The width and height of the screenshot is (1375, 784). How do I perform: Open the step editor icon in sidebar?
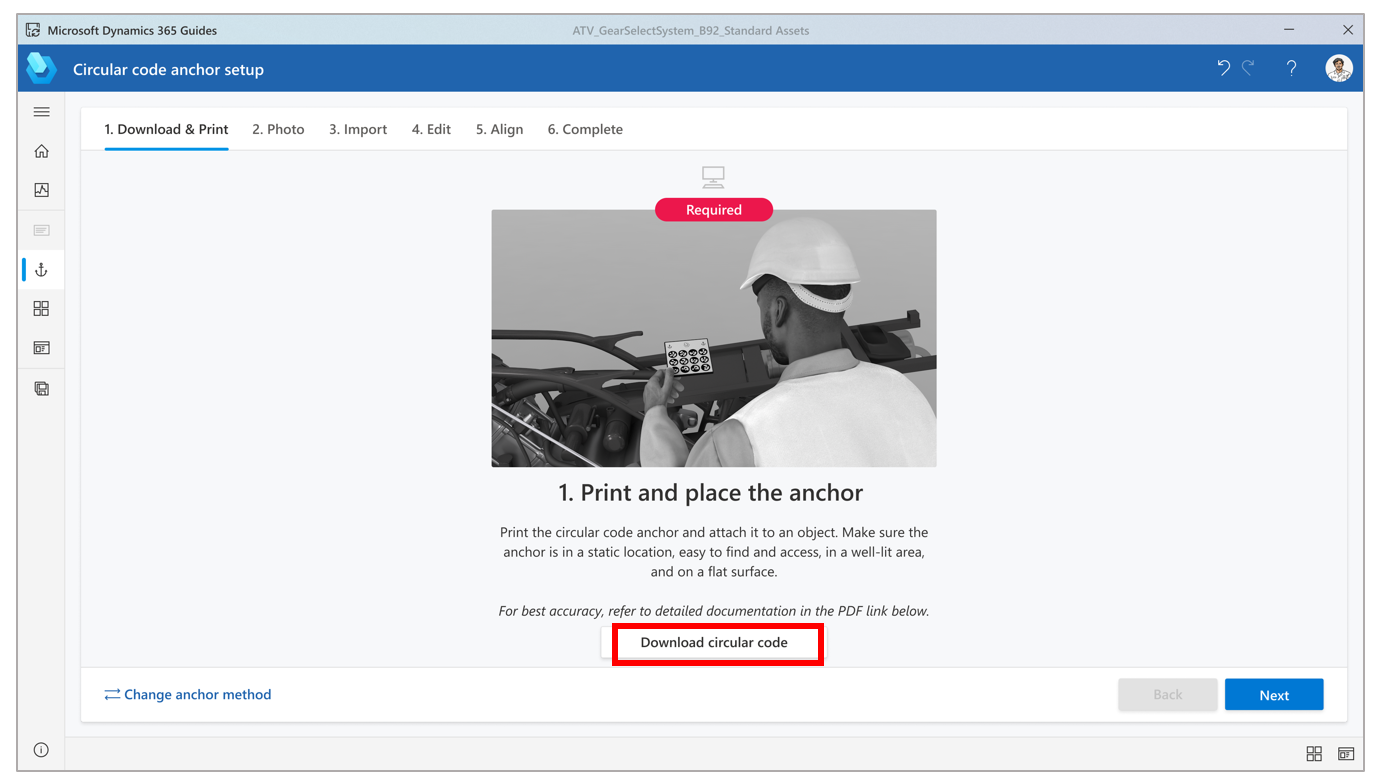(x=41, y=348)
